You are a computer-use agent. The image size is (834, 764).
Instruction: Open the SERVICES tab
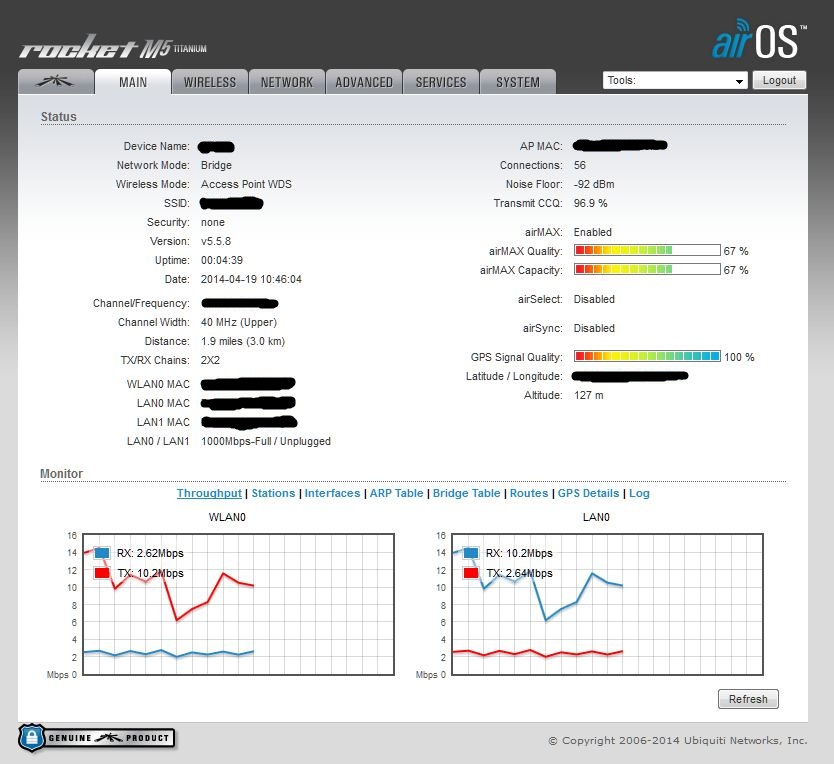coord(441,82)
